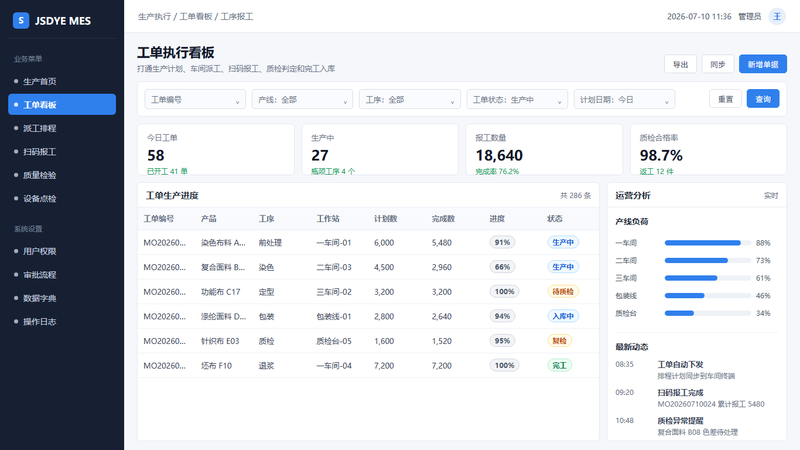This screenshot has height=450, width=800.
Task: Click the 今日工单 58 card
Action: 216,149
